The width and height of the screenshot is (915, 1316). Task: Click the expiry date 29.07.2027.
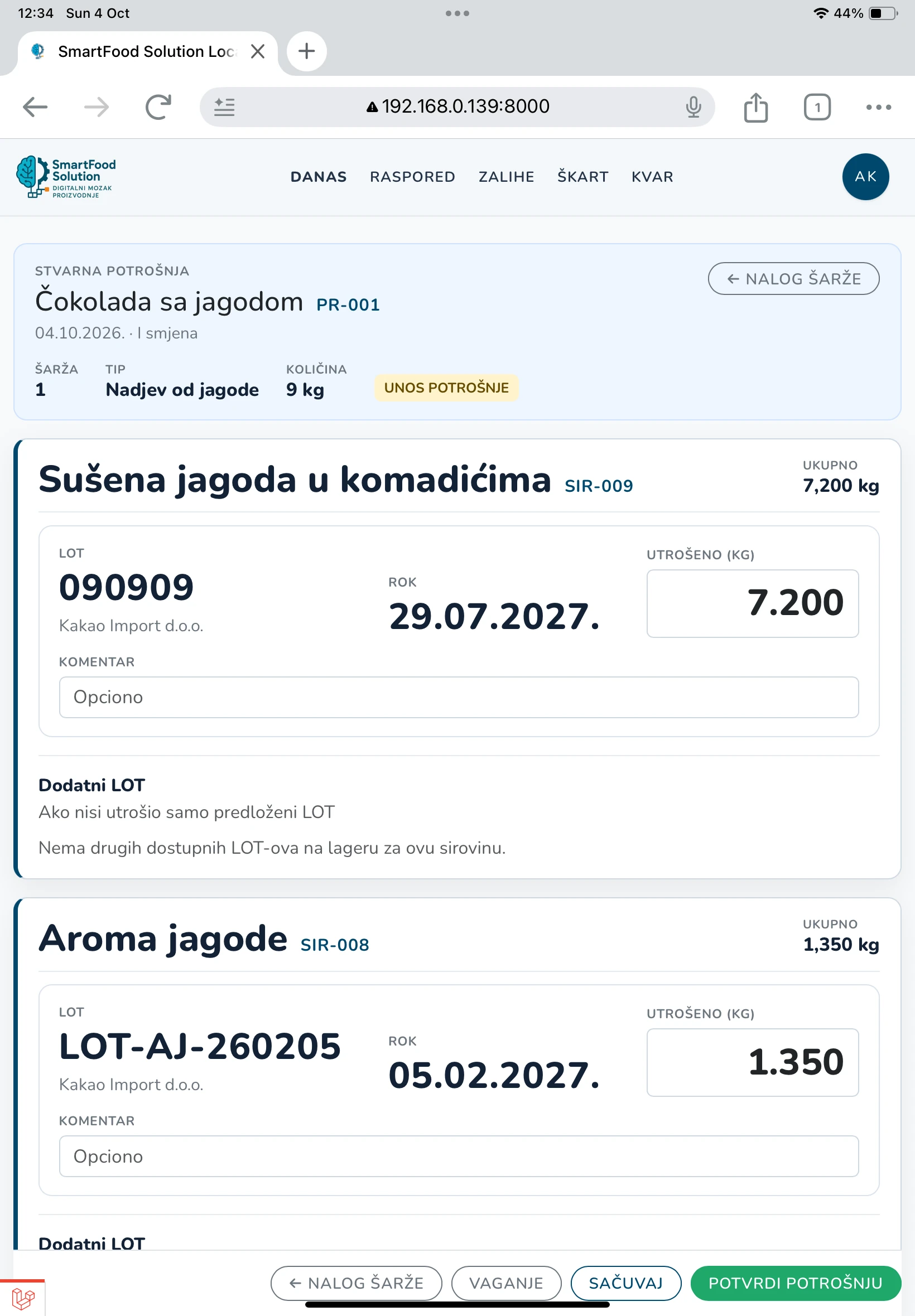pos(494,617)
